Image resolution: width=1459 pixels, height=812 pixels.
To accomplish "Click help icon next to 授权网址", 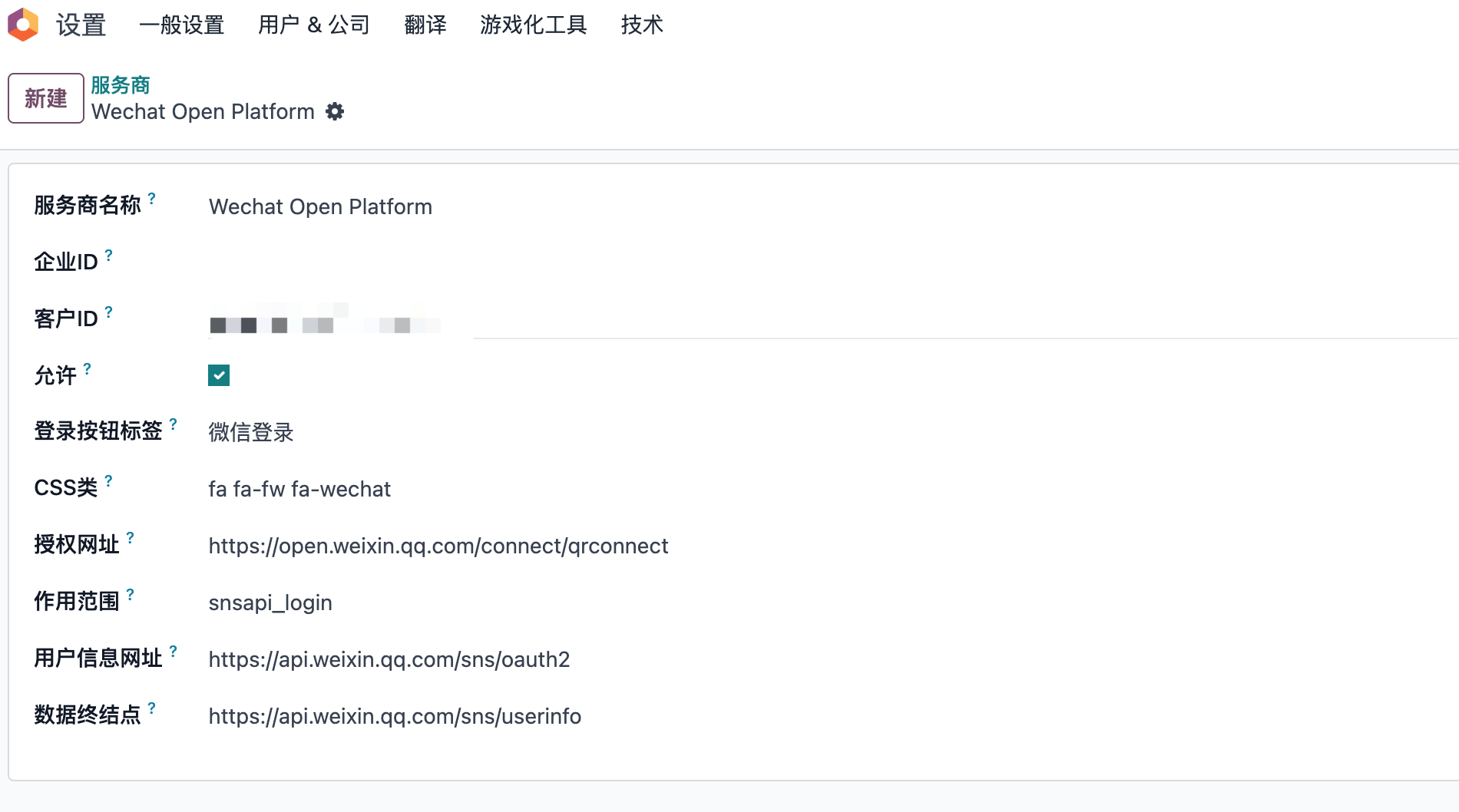I will point(131,537).
